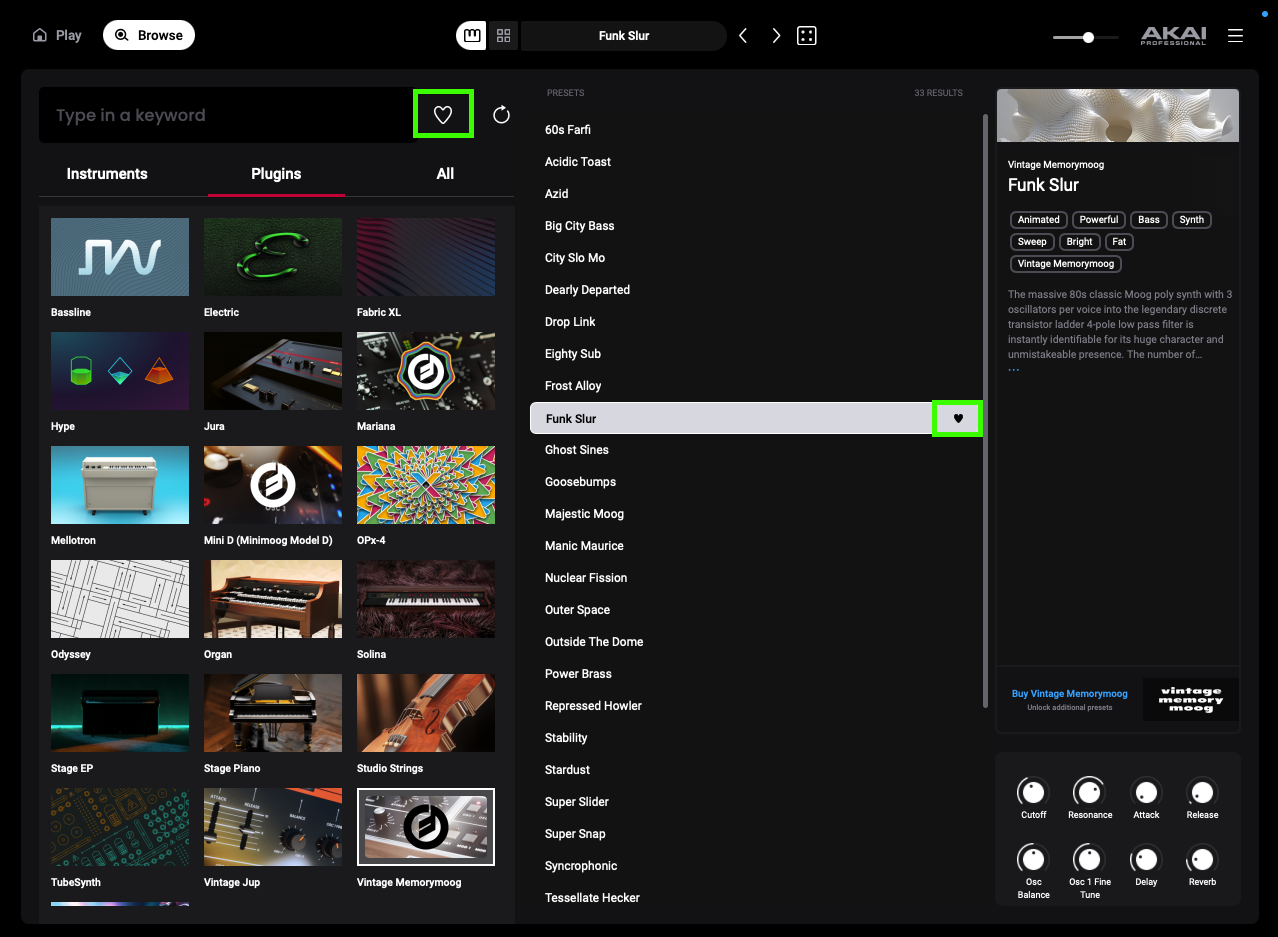Viewport: 1278px width, 937px height.
Task: Expand the truncated preset description ellipsis
Action: (x=1014, y=370)
